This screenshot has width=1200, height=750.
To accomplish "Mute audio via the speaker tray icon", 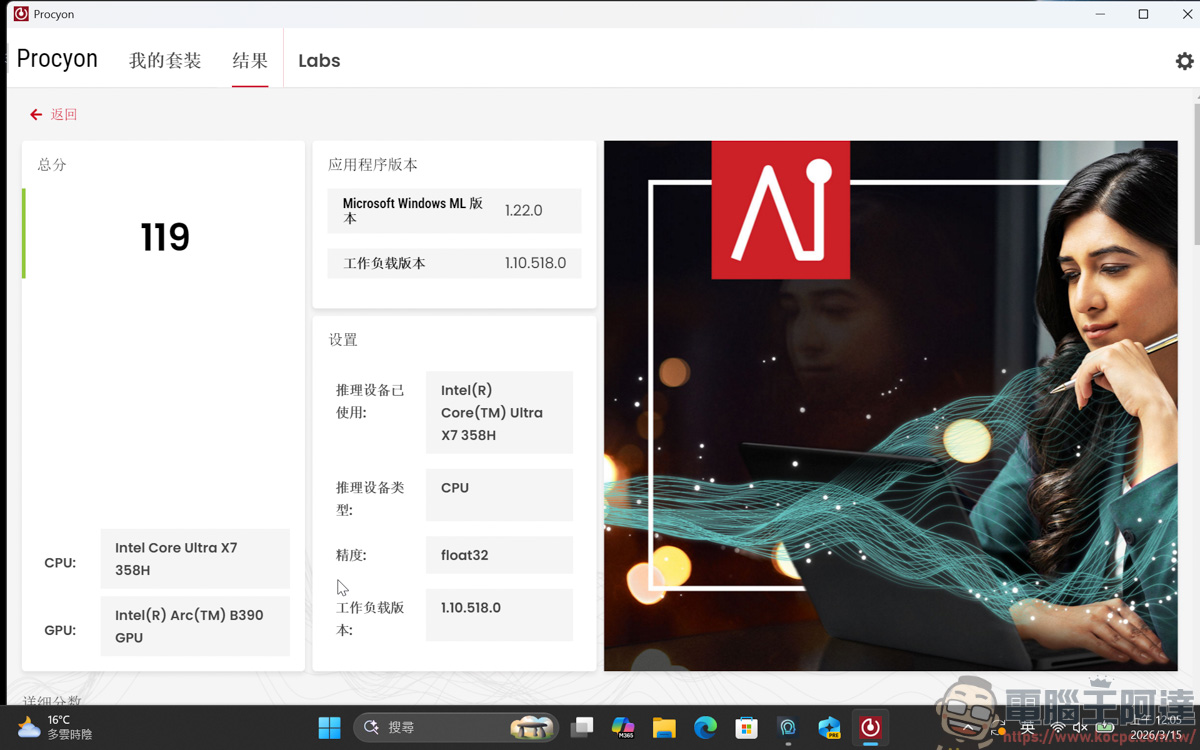I will point(1078,728).
